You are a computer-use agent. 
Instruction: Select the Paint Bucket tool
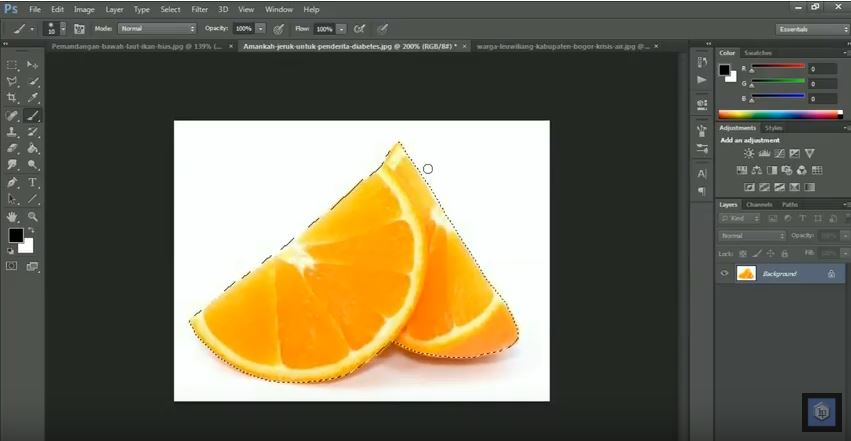[x=33, y=148]
